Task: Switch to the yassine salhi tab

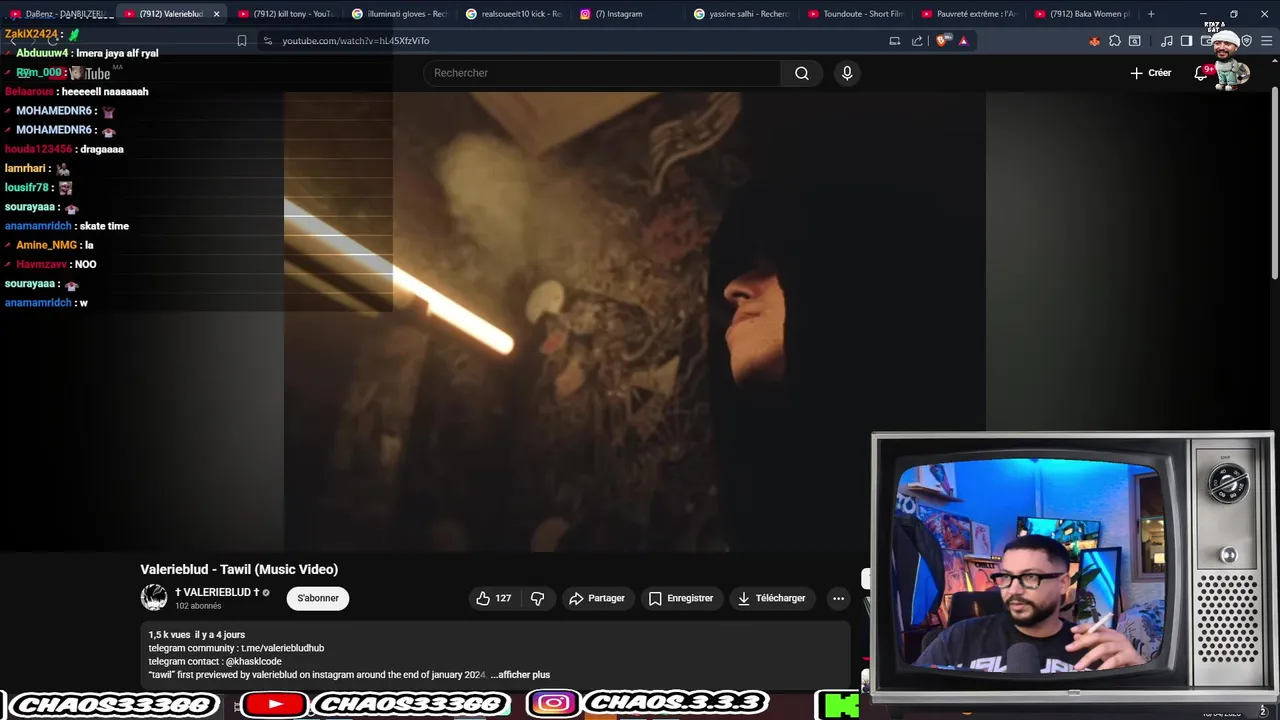Action: click(x=741, y=14)
